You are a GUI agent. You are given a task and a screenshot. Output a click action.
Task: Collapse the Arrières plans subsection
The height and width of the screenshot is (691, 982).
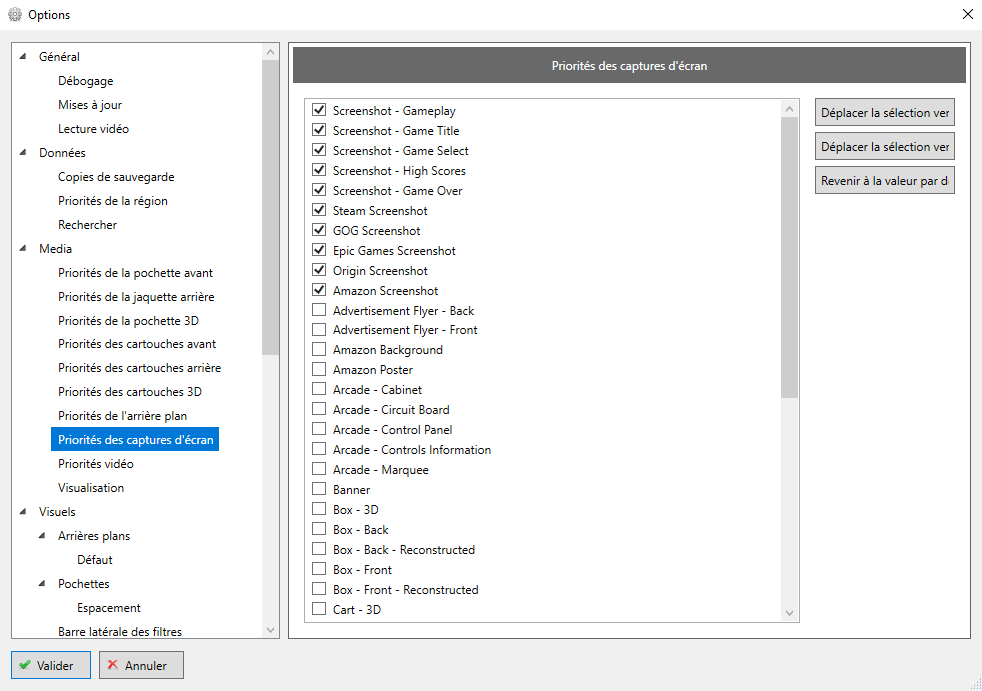pos(42,536)
